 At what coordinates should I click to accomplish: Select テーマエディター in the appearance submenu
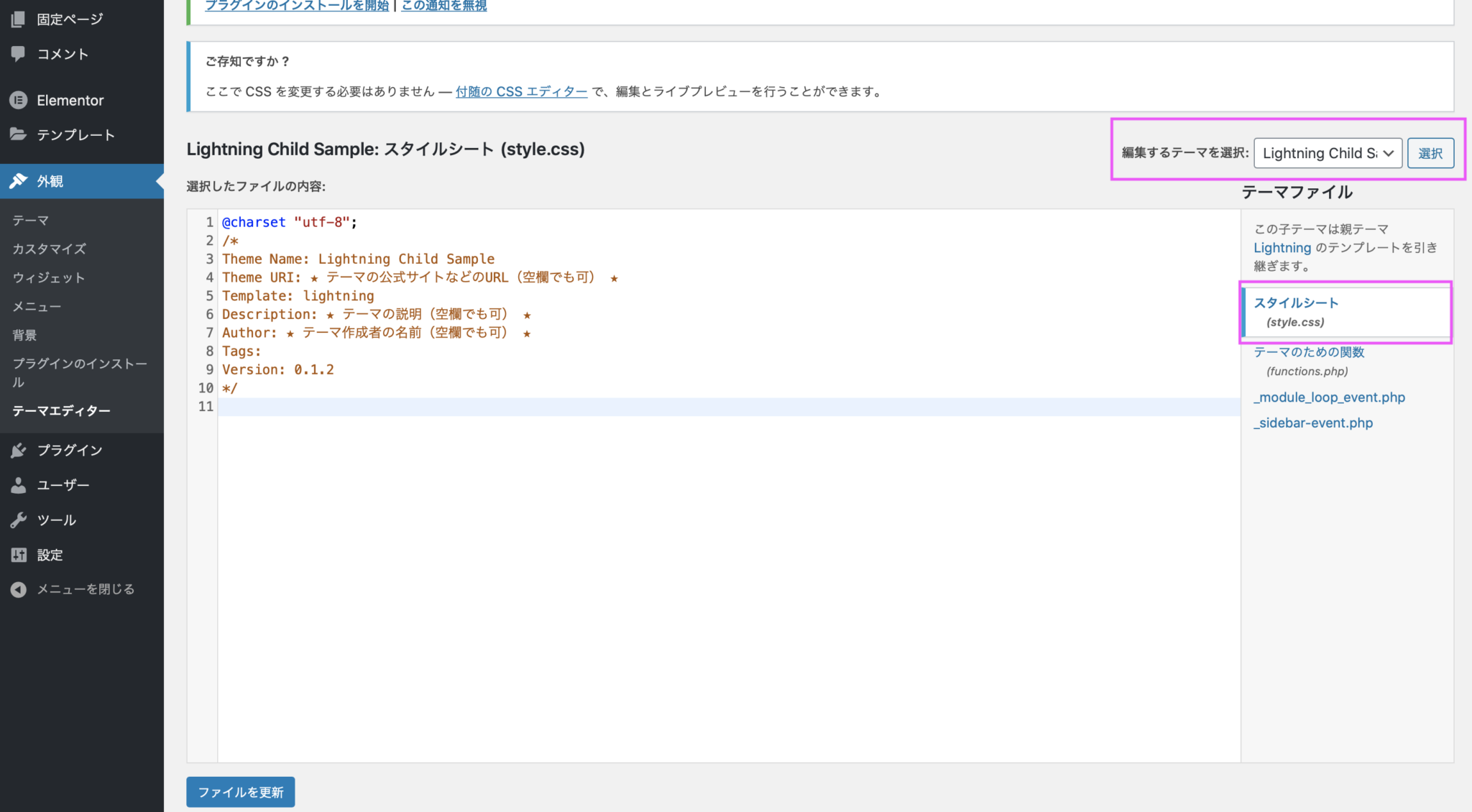tap(61, 410)
